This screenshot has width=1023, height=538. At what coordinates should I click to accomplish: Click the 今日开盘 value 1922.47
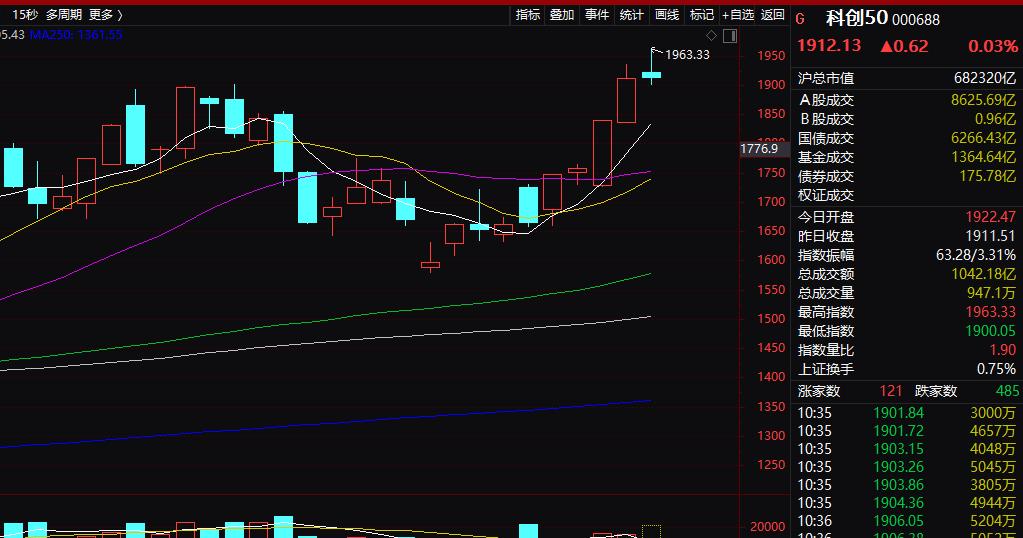[990, 217]
